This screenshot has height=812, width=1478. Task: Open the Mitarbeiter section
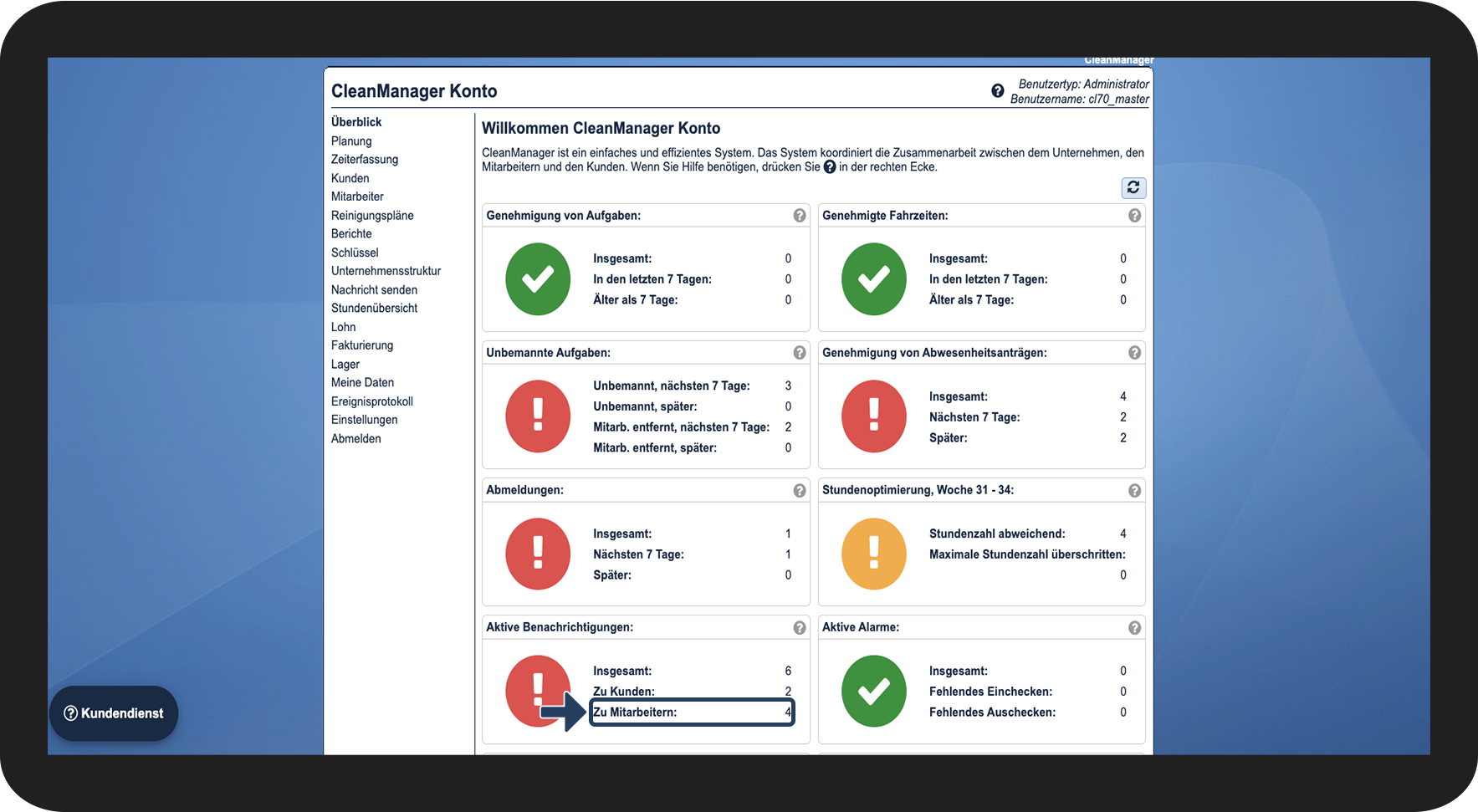point(357,197)
